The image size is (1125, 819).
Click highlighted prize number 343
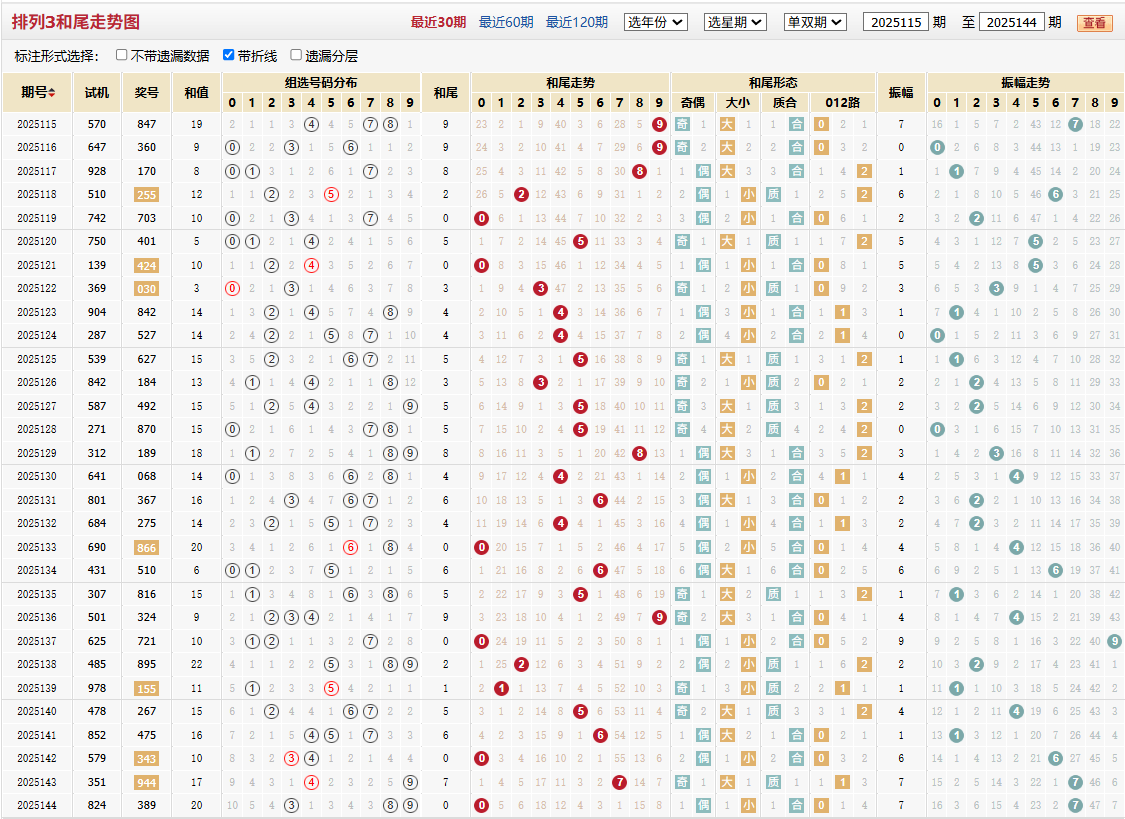point(146,759)
